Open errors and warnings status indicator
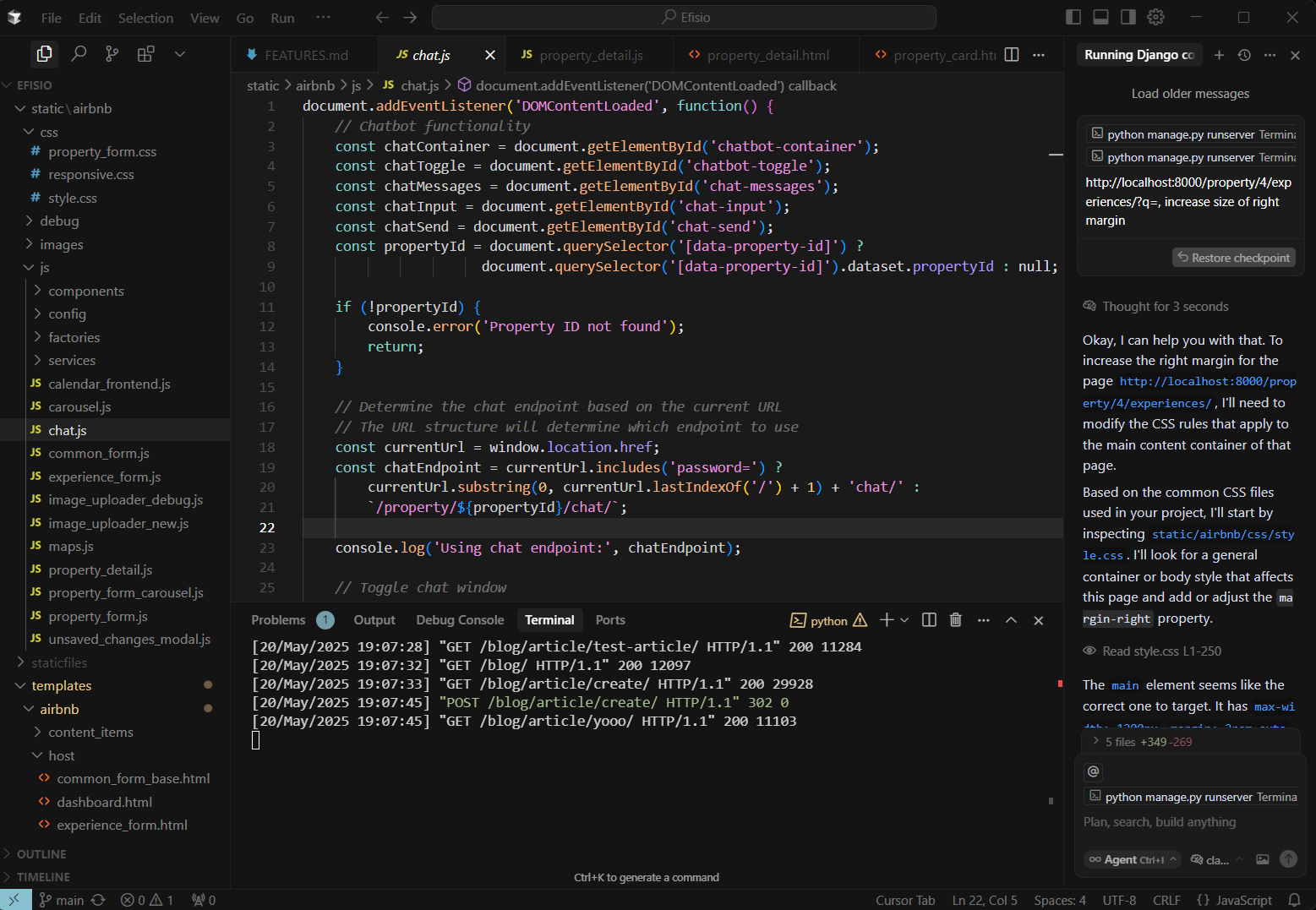This screenshot has width=1316, height=910. (x=147, y=900)
